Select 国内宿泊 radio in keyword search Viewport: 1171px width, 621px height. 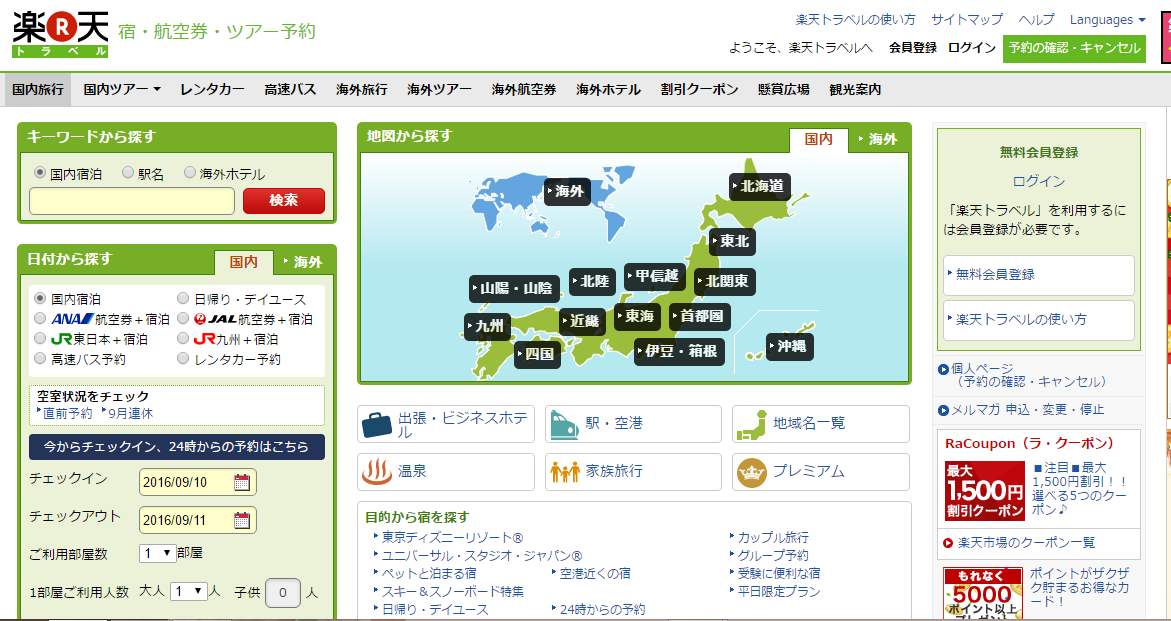[40, 173]
